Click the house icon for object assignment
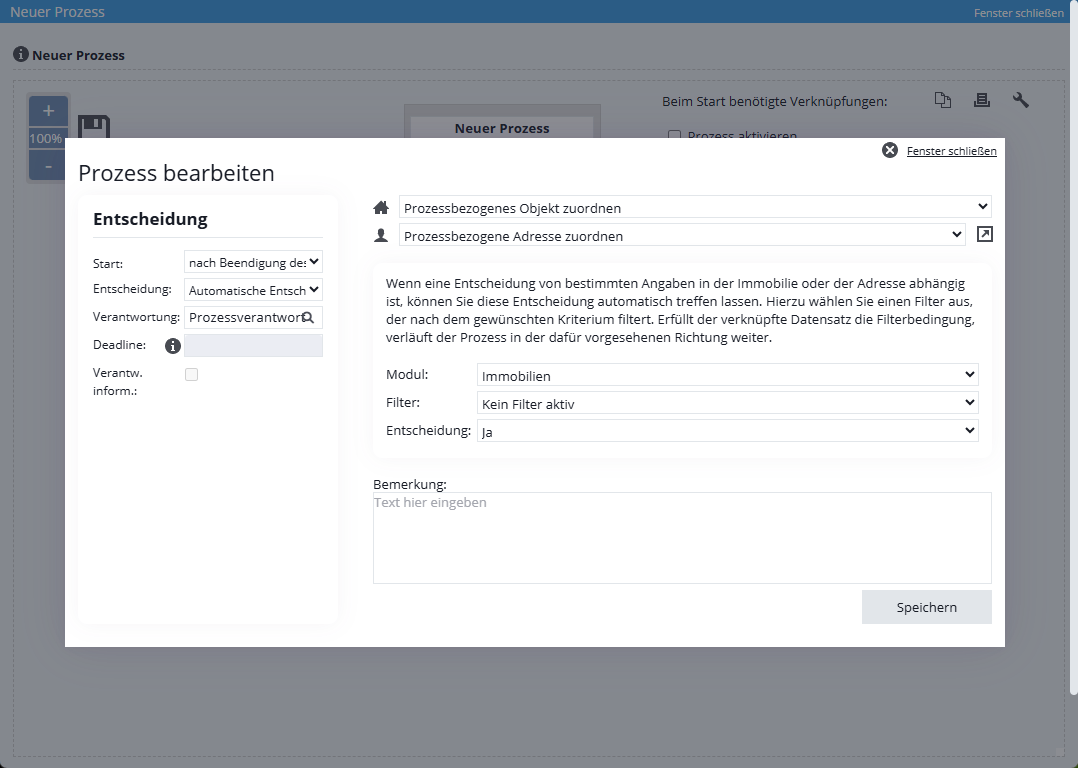 (380, 208)
